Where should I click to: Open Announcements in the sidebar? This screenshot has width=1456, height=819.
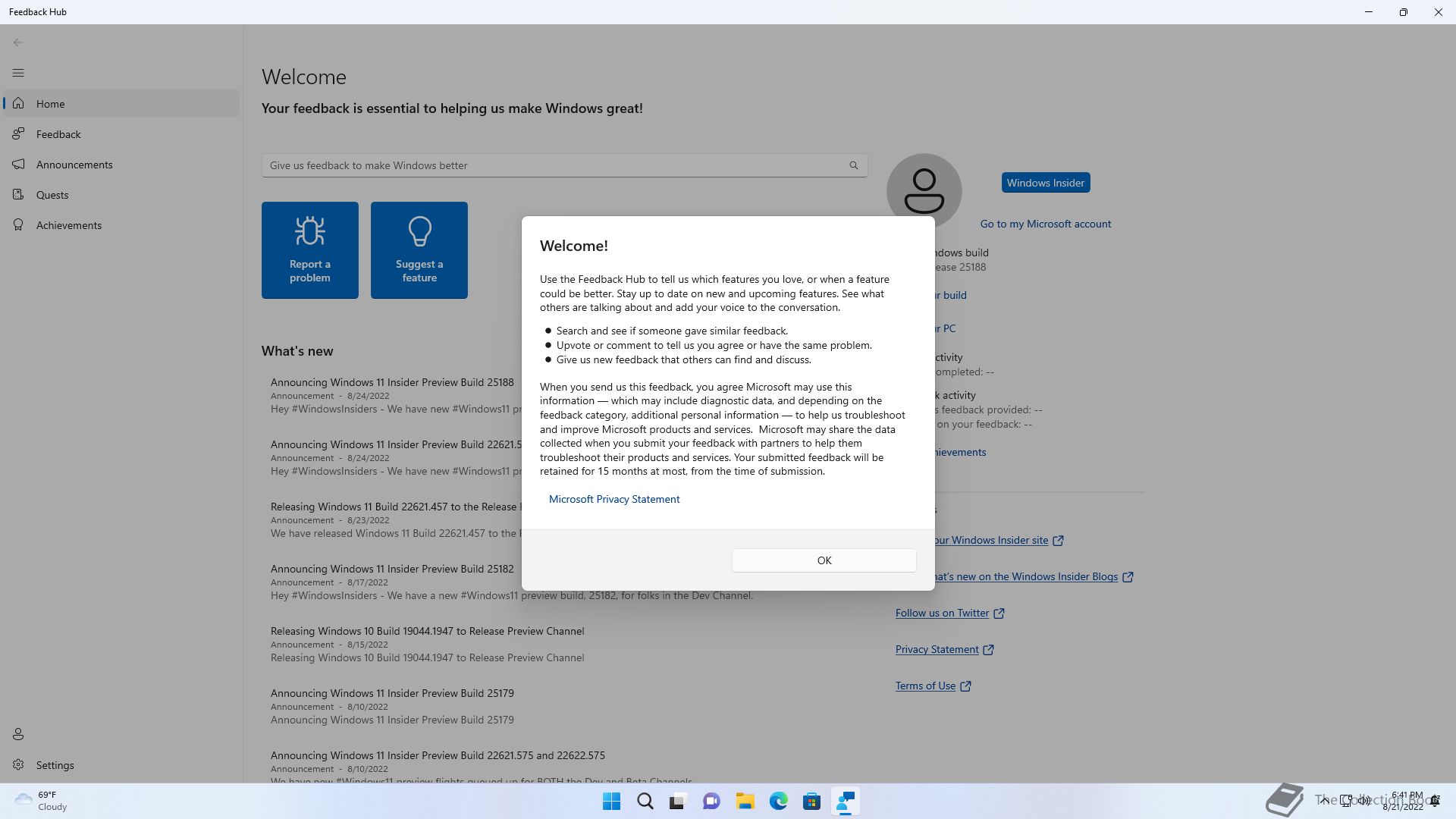pyautogui.click(x=74, y=165)
